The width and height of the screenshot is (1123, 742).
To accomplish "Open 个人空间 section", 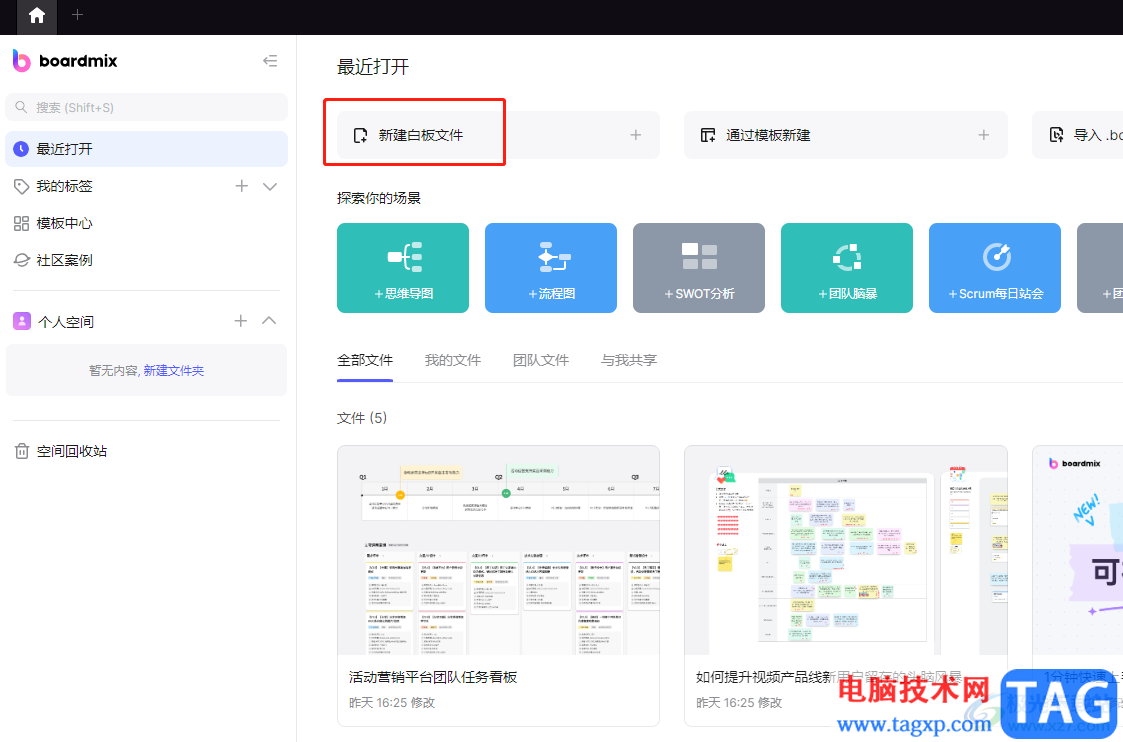I will tap(66, 322).
